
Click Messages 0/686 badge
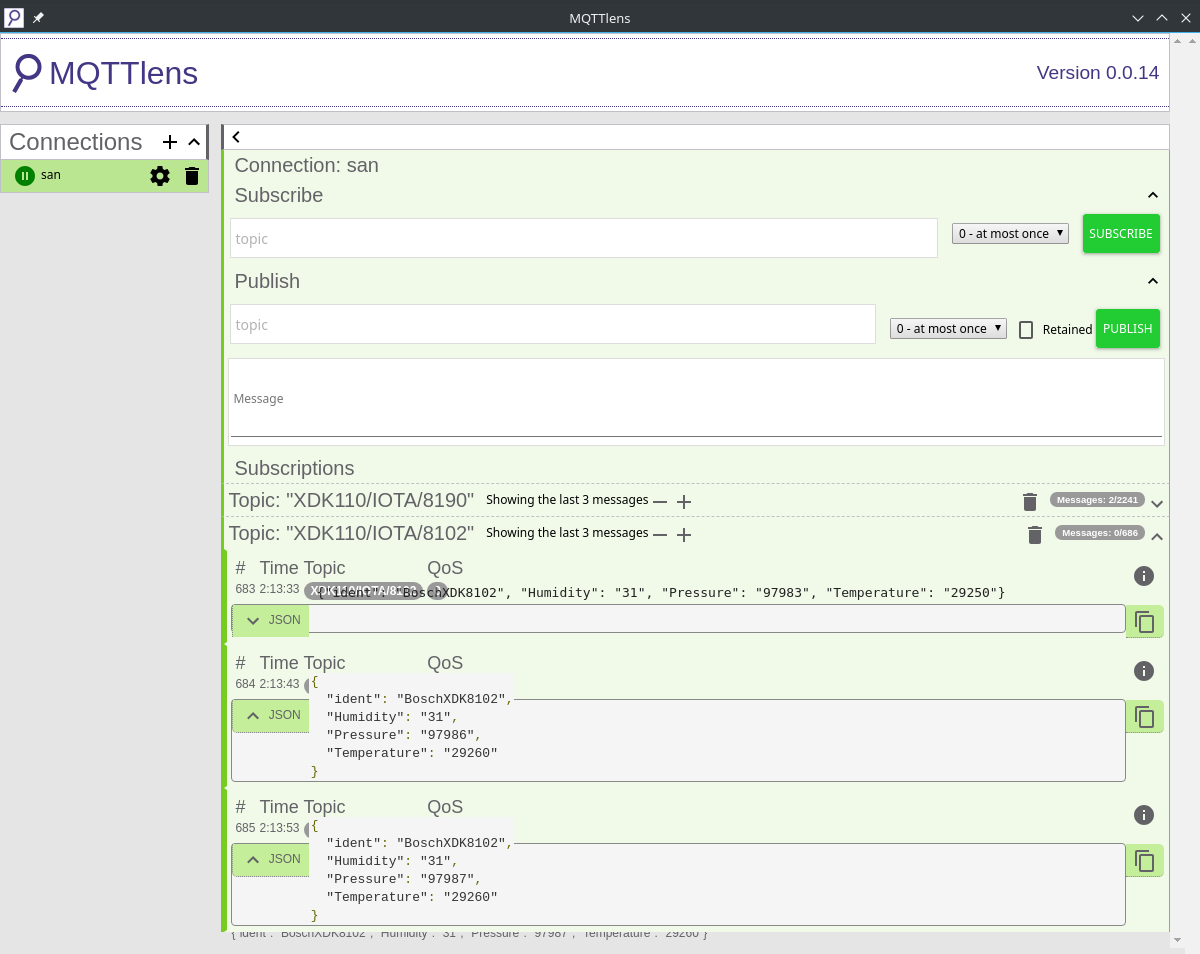1099,533
